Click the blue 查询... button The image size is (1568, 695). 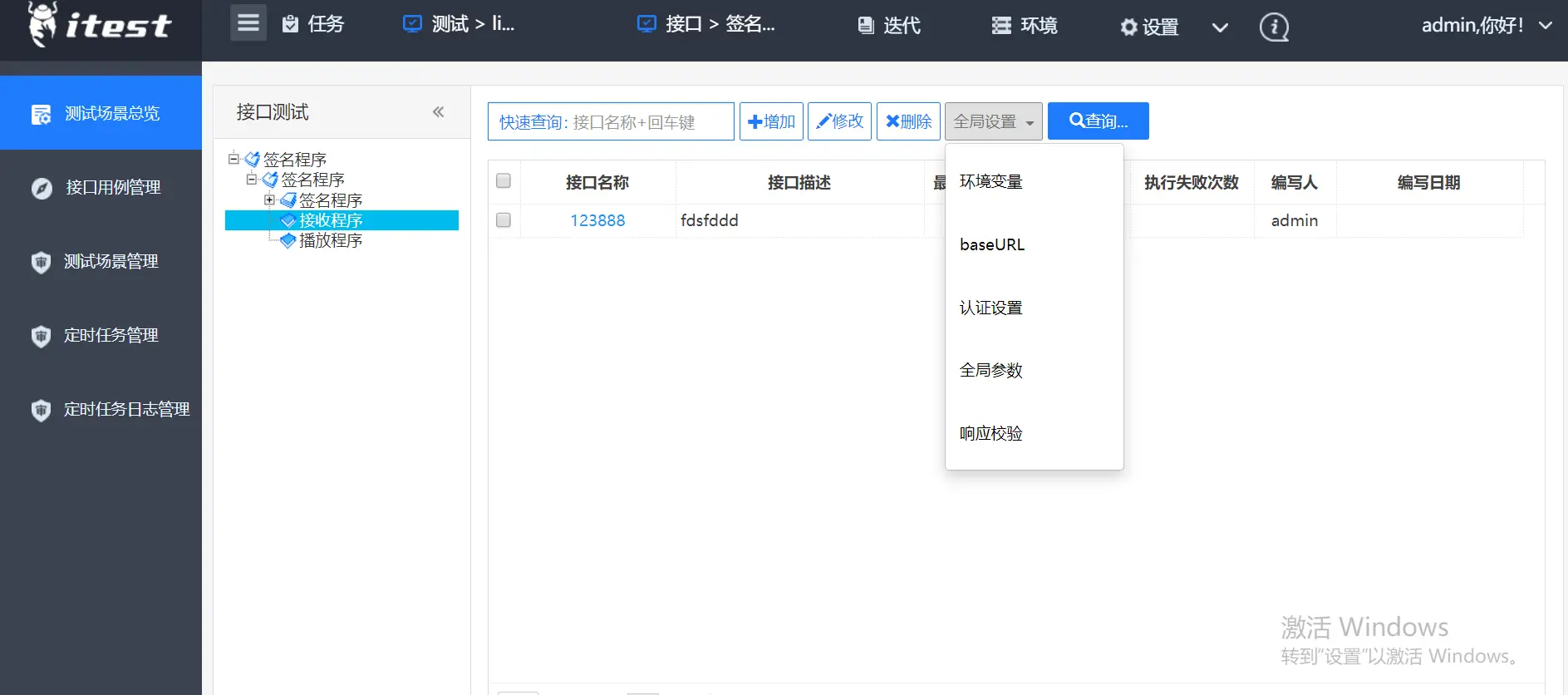coord(1099,121)
